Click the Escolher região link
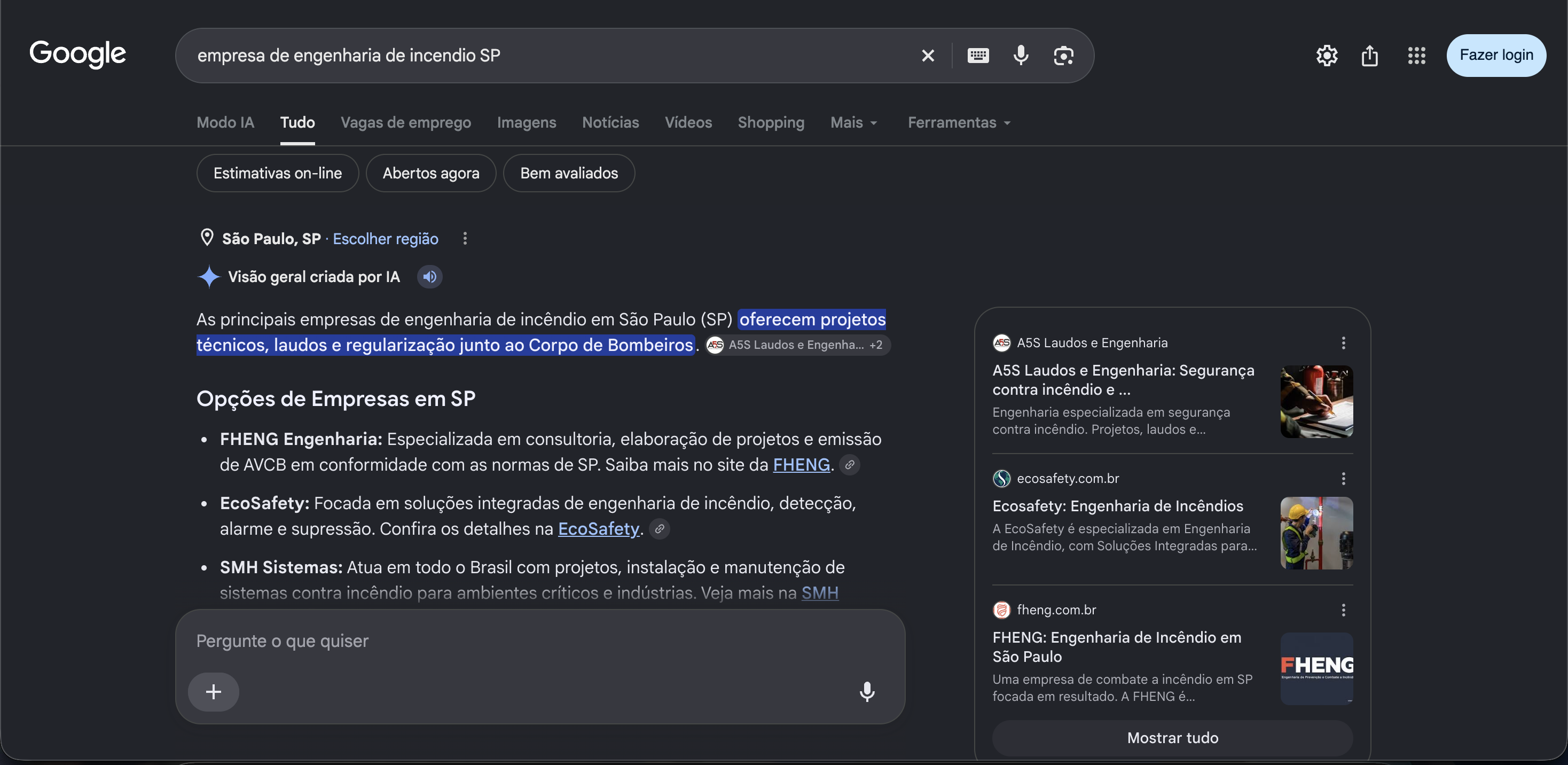Image resolution: width=1568 pixels, height=765 pixels. [385, 238]
